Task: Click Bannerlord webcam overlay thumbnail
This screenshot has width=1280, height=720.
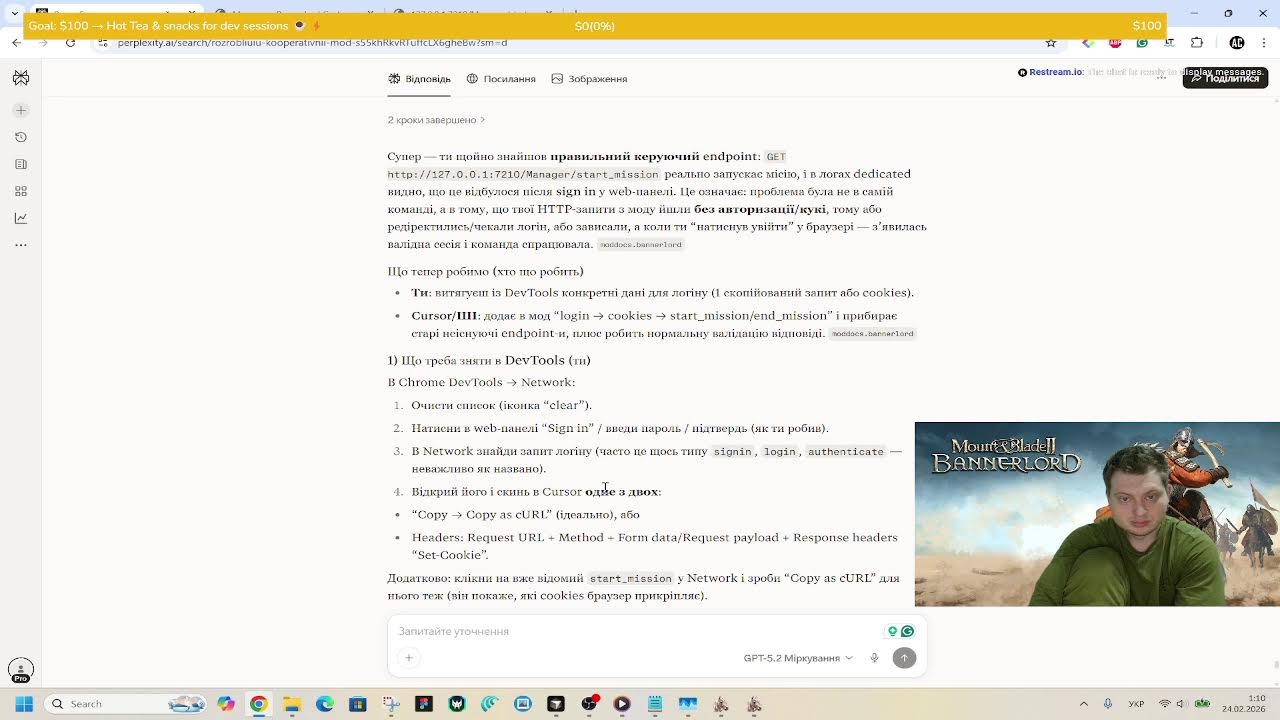Action: [1097, 514]
